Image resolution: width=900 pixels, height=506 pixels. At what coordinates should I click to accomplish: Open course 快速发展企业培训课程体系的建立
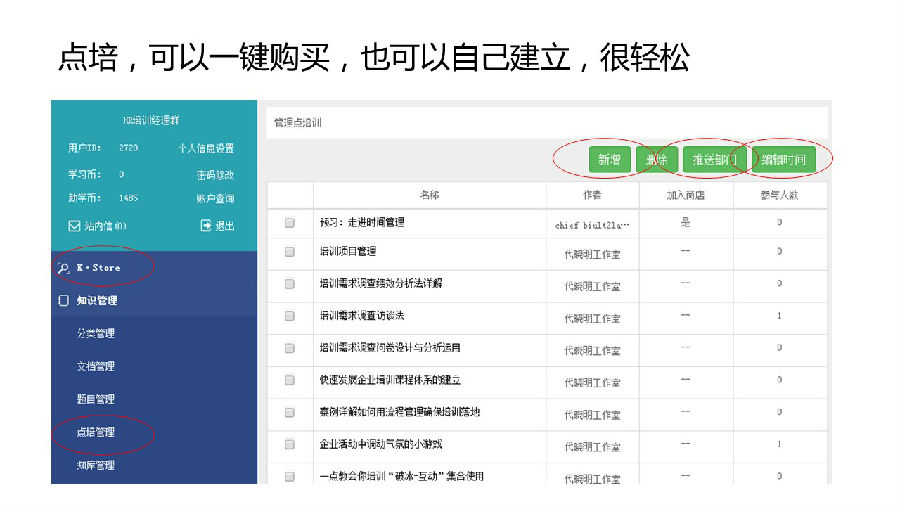tap(390, 380)
